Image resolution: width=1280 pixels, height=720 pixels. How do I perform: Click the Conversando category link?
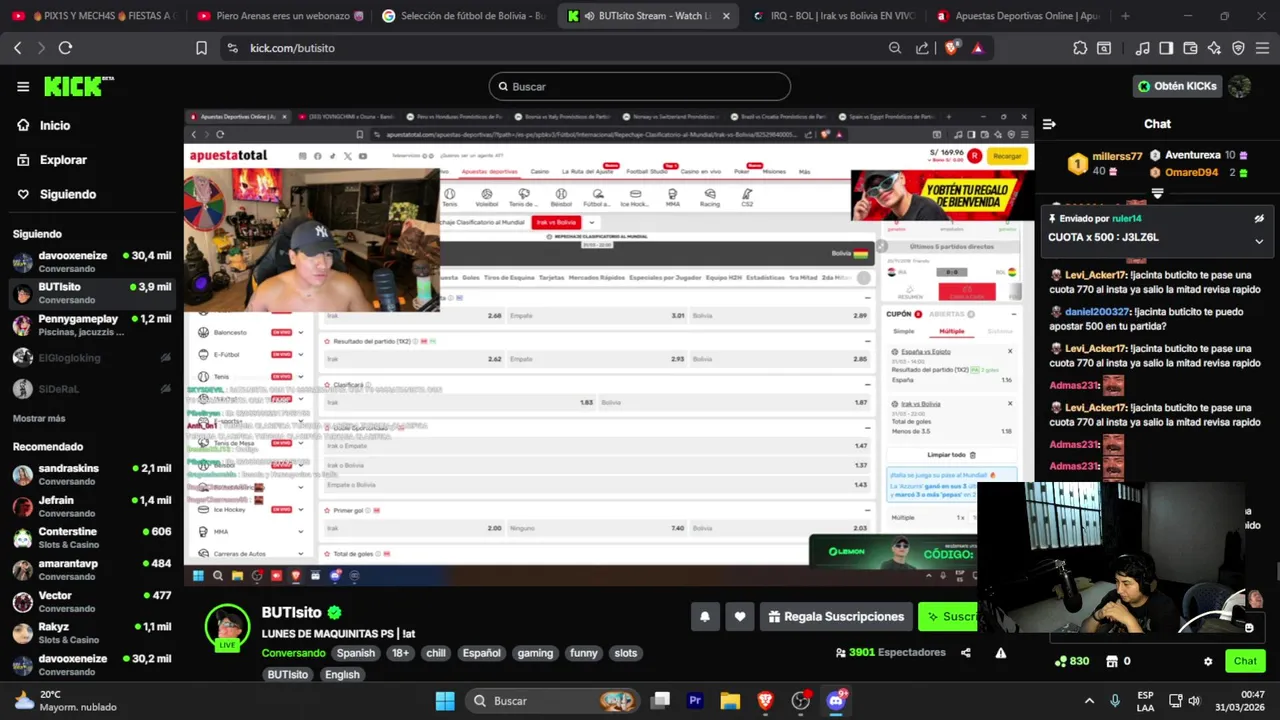click(293, 653)
